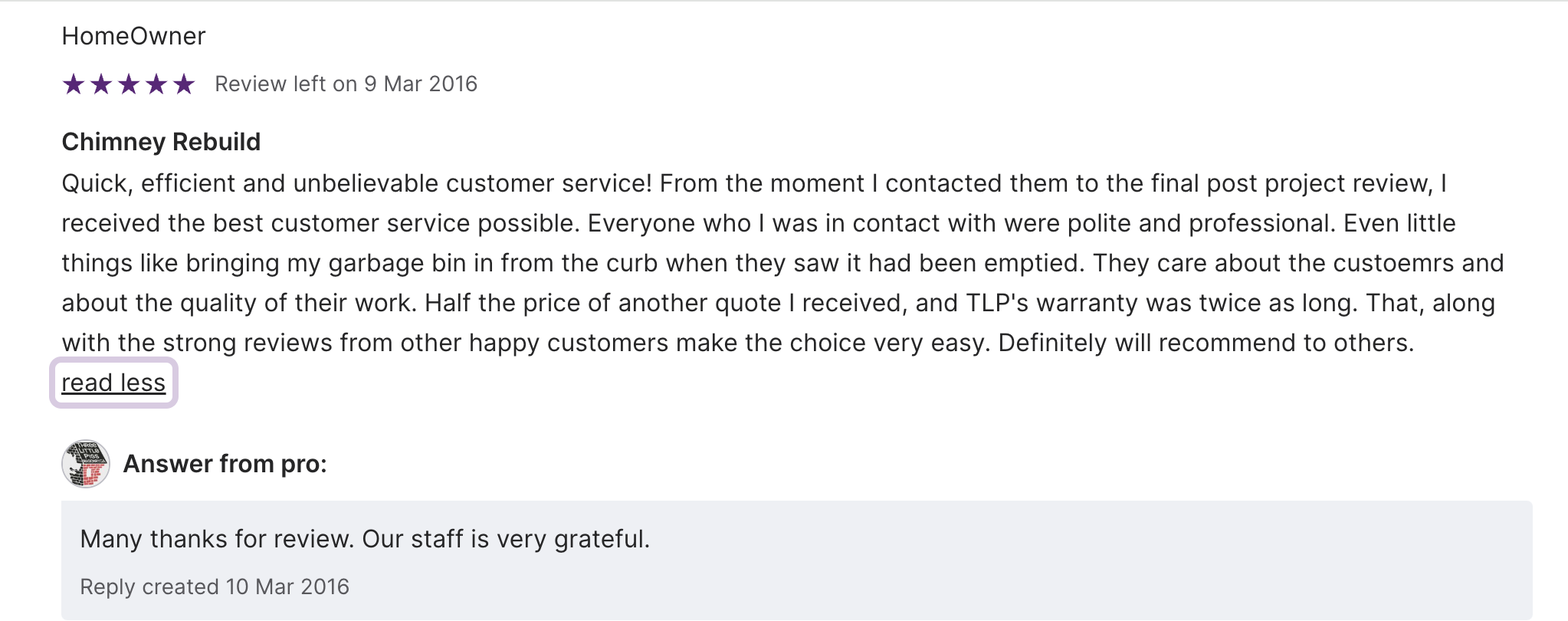Click the fourth purple rating star
1568x621 pixels.
(x=156, y=84)
